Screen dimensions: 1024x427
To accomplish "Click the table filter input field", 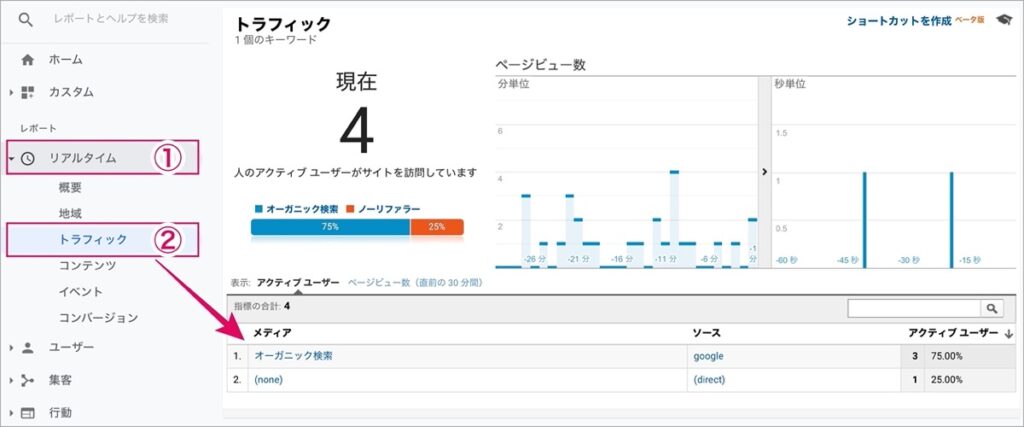I will tap(914, 308).
